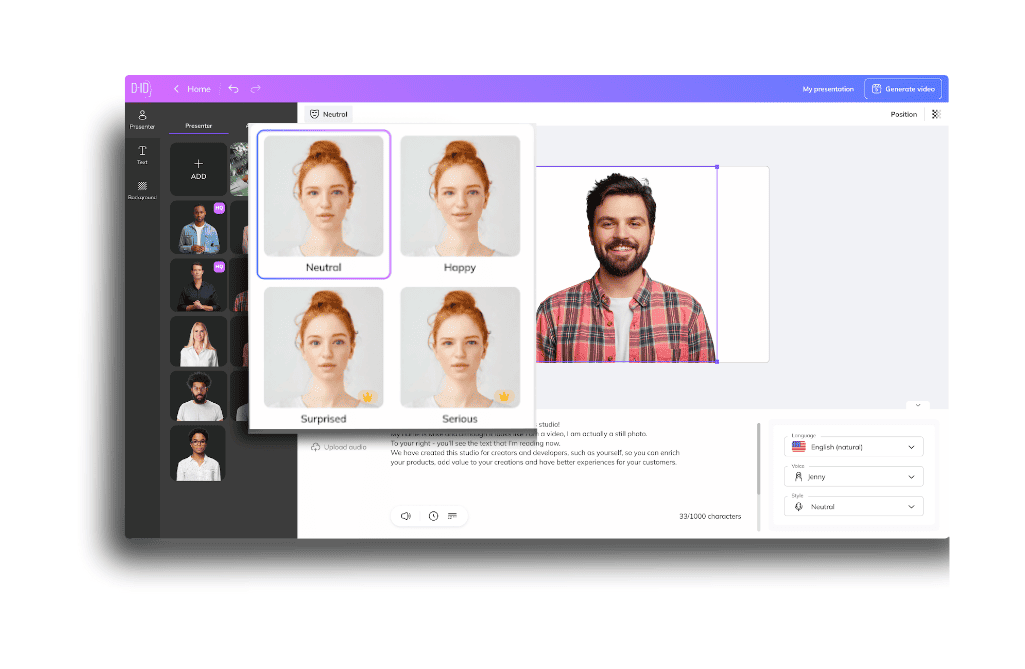Viewport: 1025px width, 669px height.
Task: Open the Voice dropdown showing Jenny
Action: [x=854, y=477]
